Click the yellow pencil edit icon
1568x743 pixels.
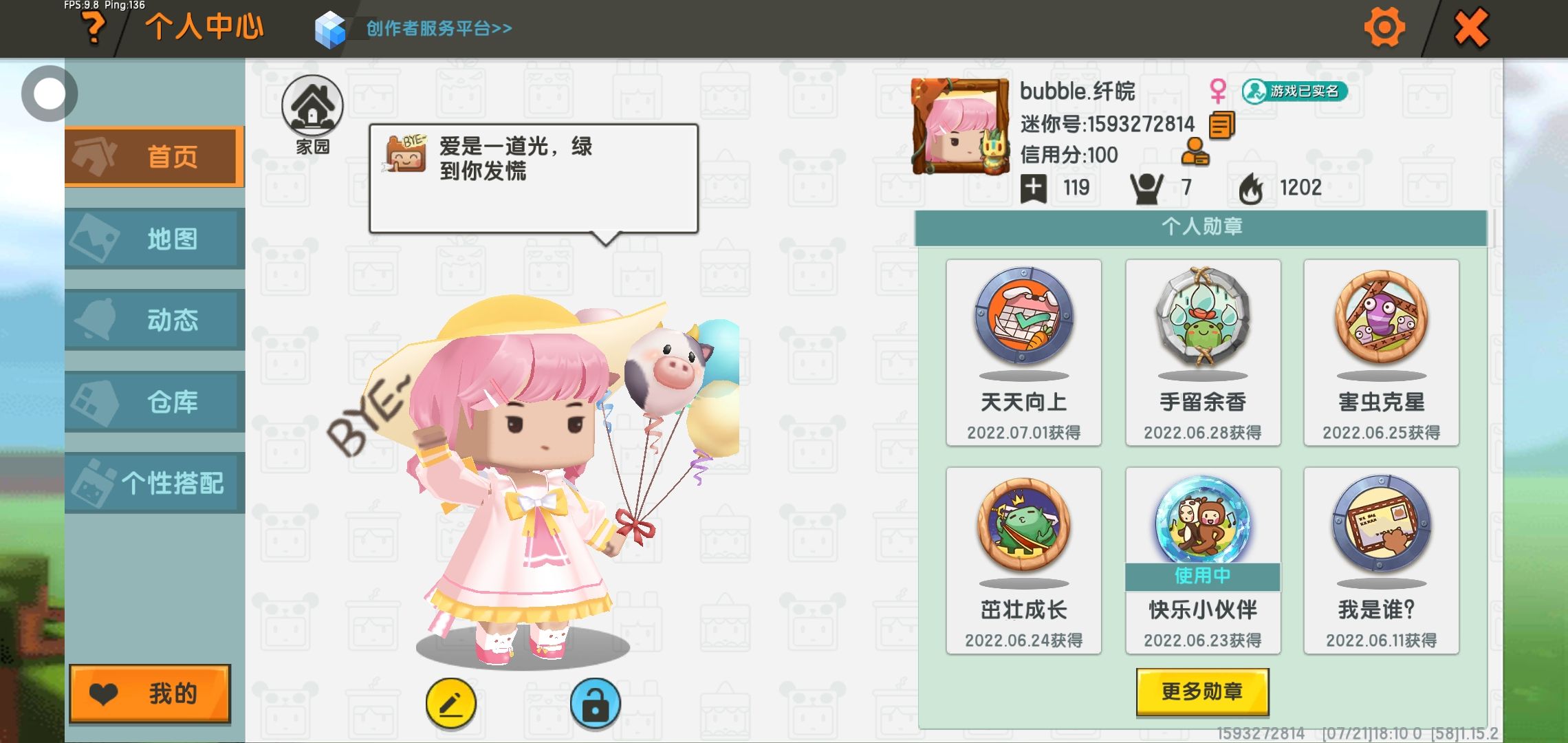click(x=451, y=704)
